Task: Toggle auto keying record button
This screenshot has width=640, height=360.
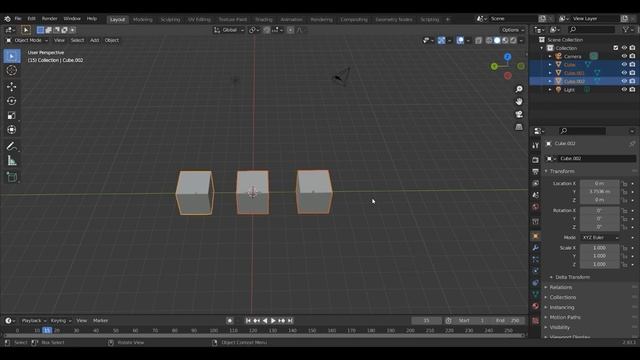Action: (230, 321)
